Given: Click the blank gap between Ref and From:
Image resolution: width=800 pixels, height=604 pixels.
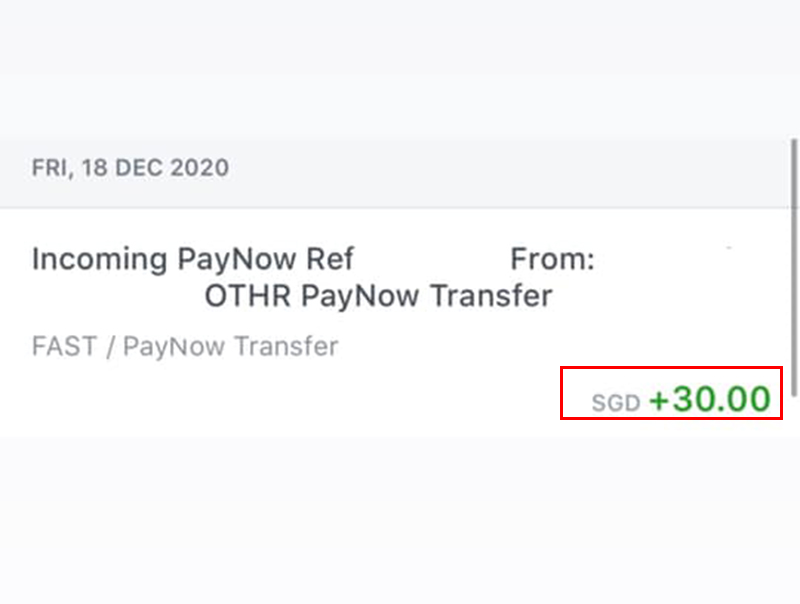Looking at the screenshot, I should click(432, 260).
